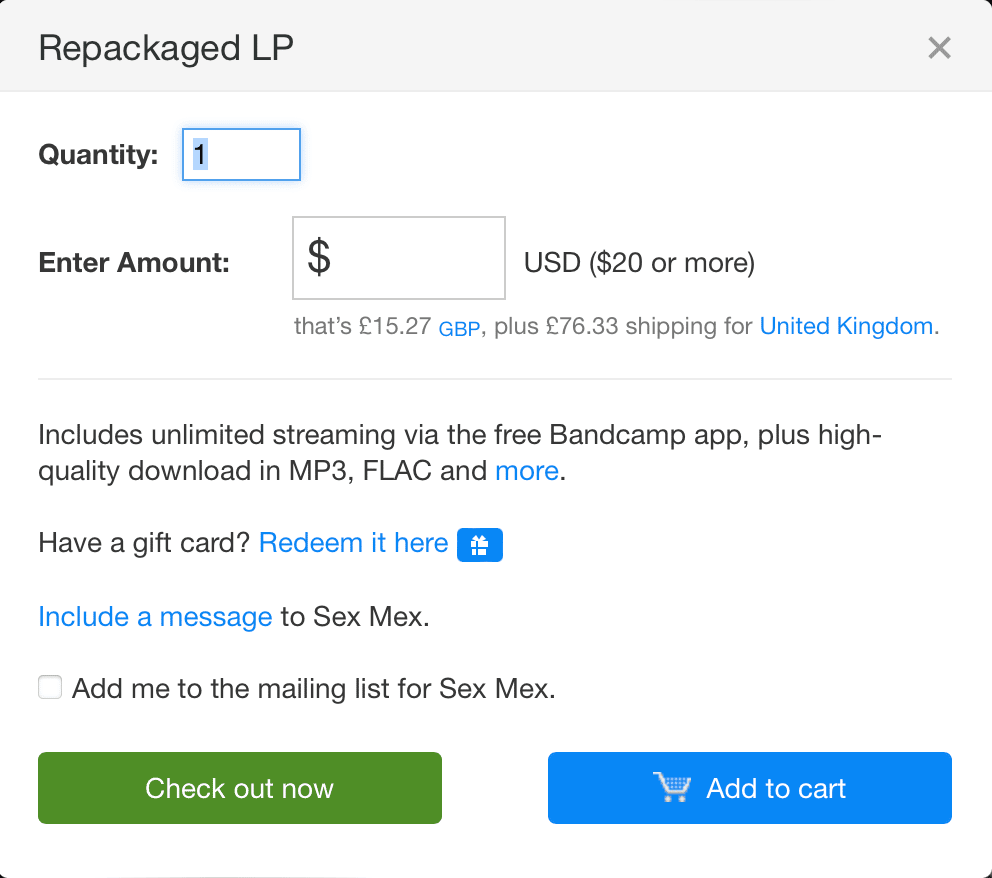
Task: Click the 'Enter Amount:' label
Action: (x=134, y=263)
